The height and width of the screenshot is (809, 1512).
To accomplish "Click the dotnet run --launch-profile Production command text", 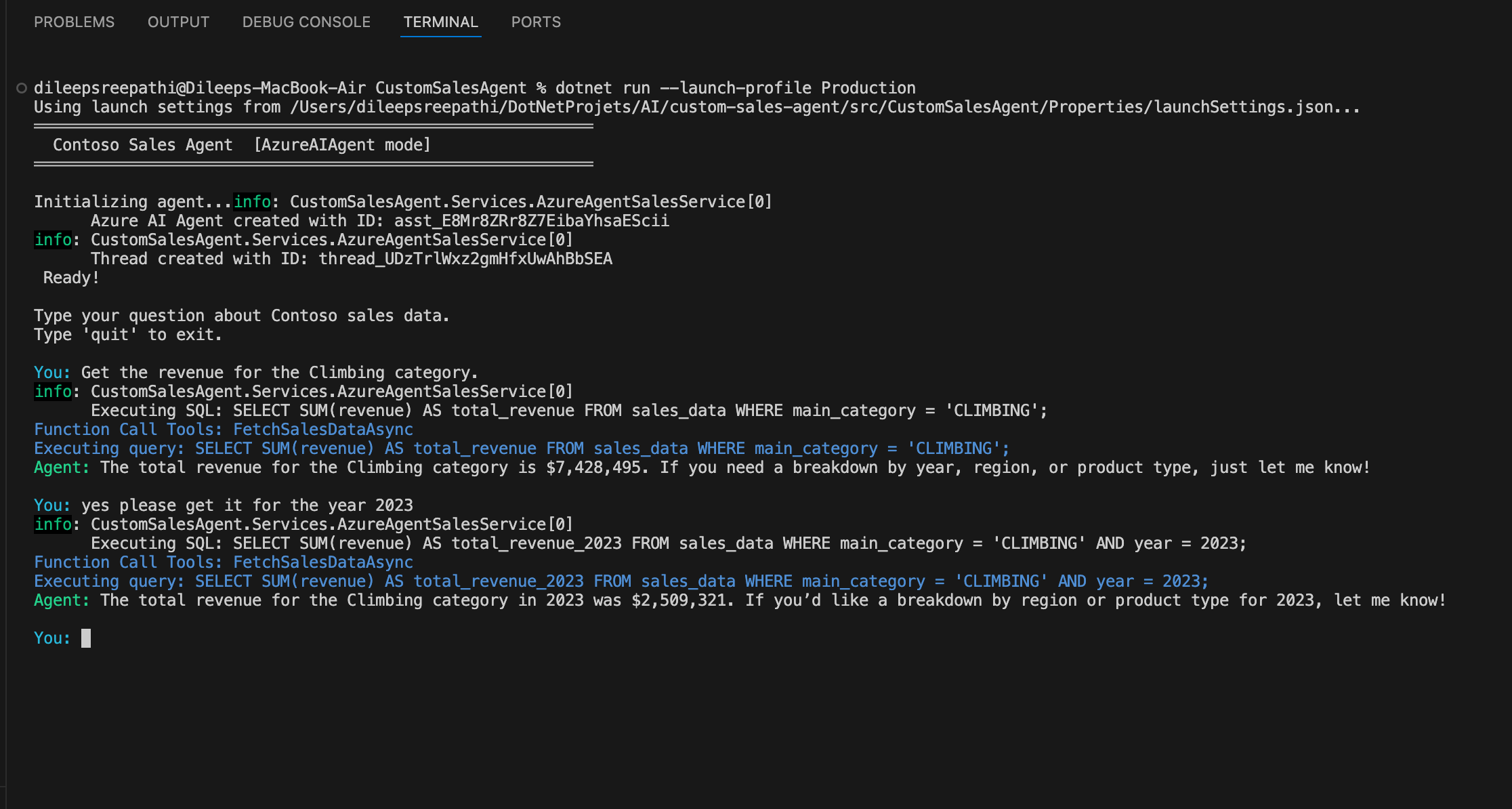I will click(735, 88).
